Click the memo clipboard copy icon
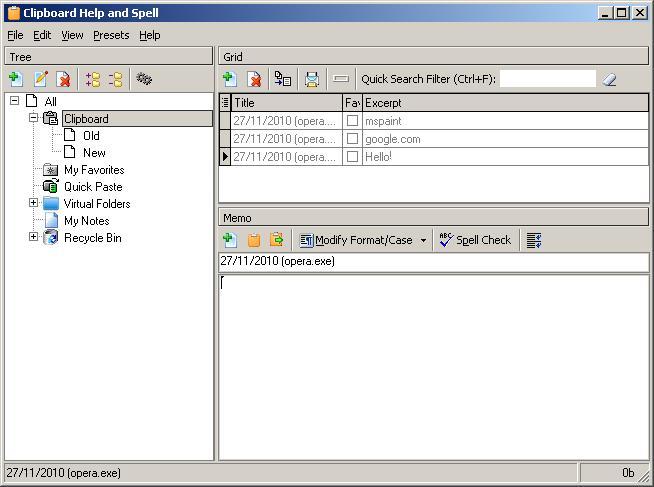 click(254, 240)
